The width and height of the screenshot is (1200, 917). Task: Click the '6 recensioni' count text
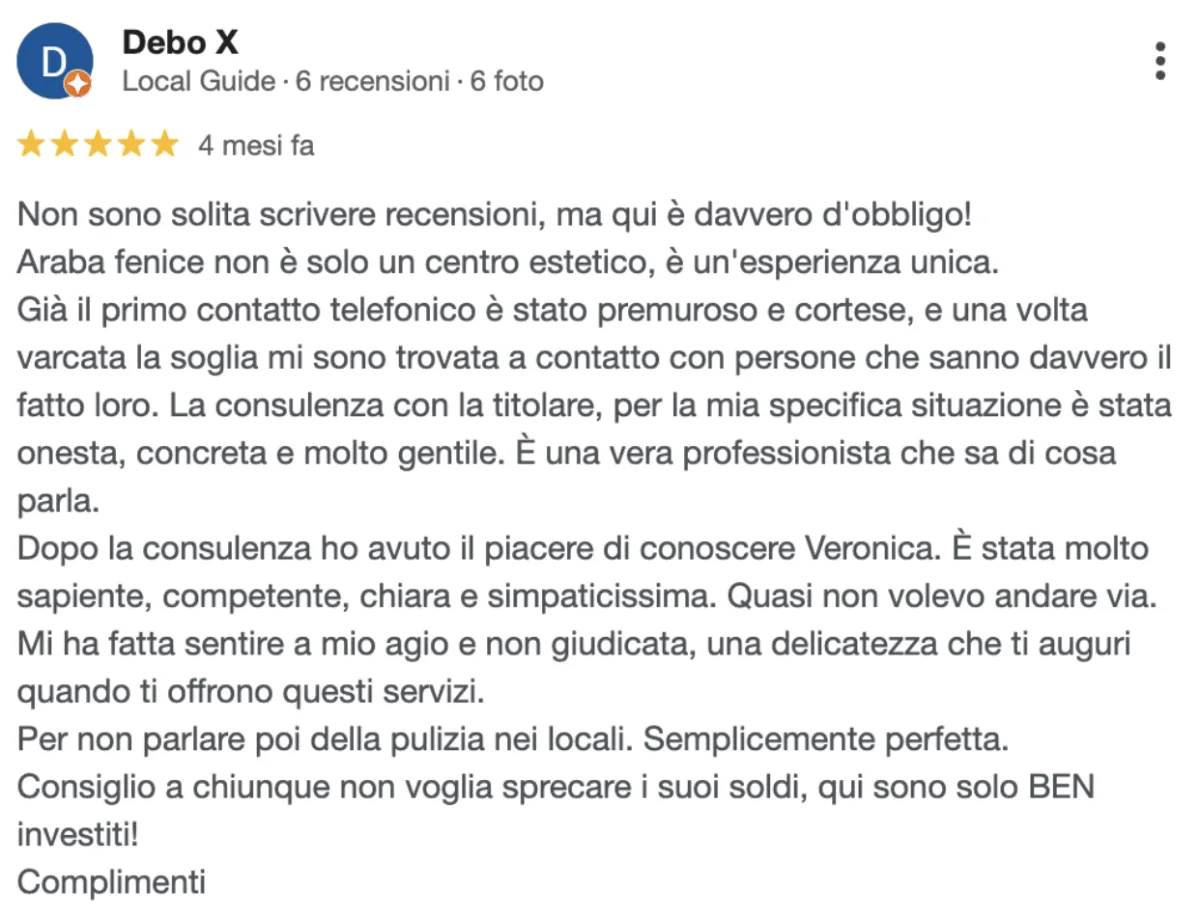click(x=372, y=81)
